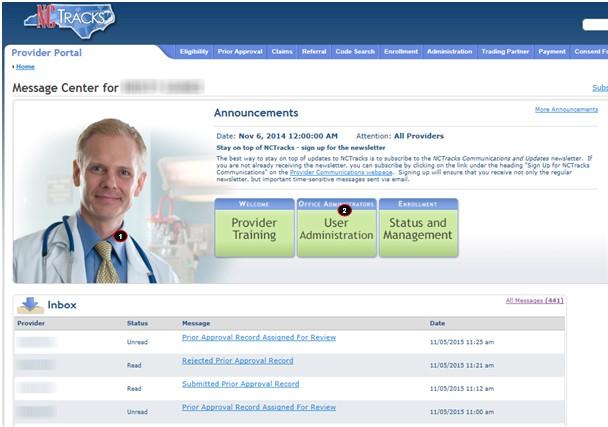Screen dimensions: 608x427
Task: View All Messages (441) link
Action: pos(534,301)
